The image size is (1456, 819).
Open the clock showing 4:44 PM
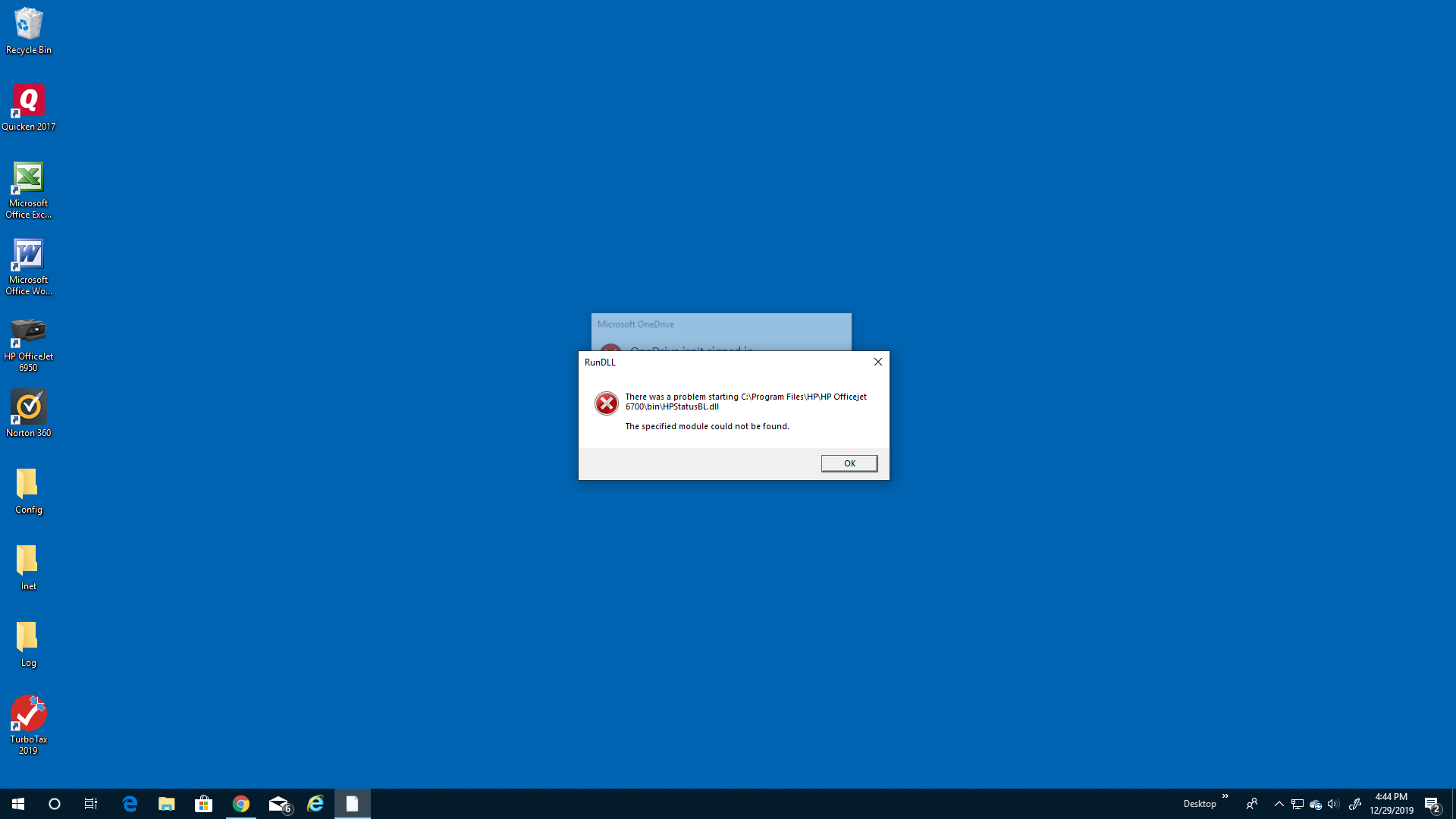pyautogui.click(x=1392, y=804)
